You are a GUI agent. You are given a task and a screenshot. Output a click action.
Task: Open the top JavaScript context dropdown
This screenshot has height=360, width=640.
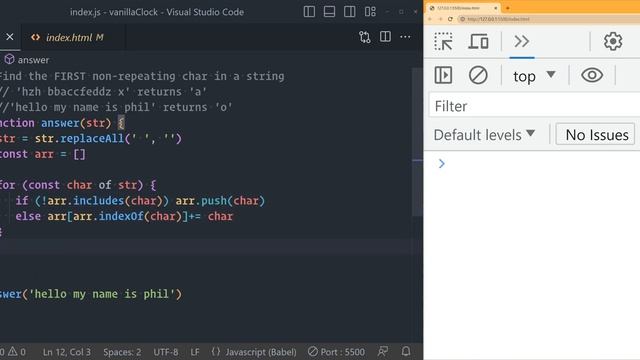tap(534, 76)
